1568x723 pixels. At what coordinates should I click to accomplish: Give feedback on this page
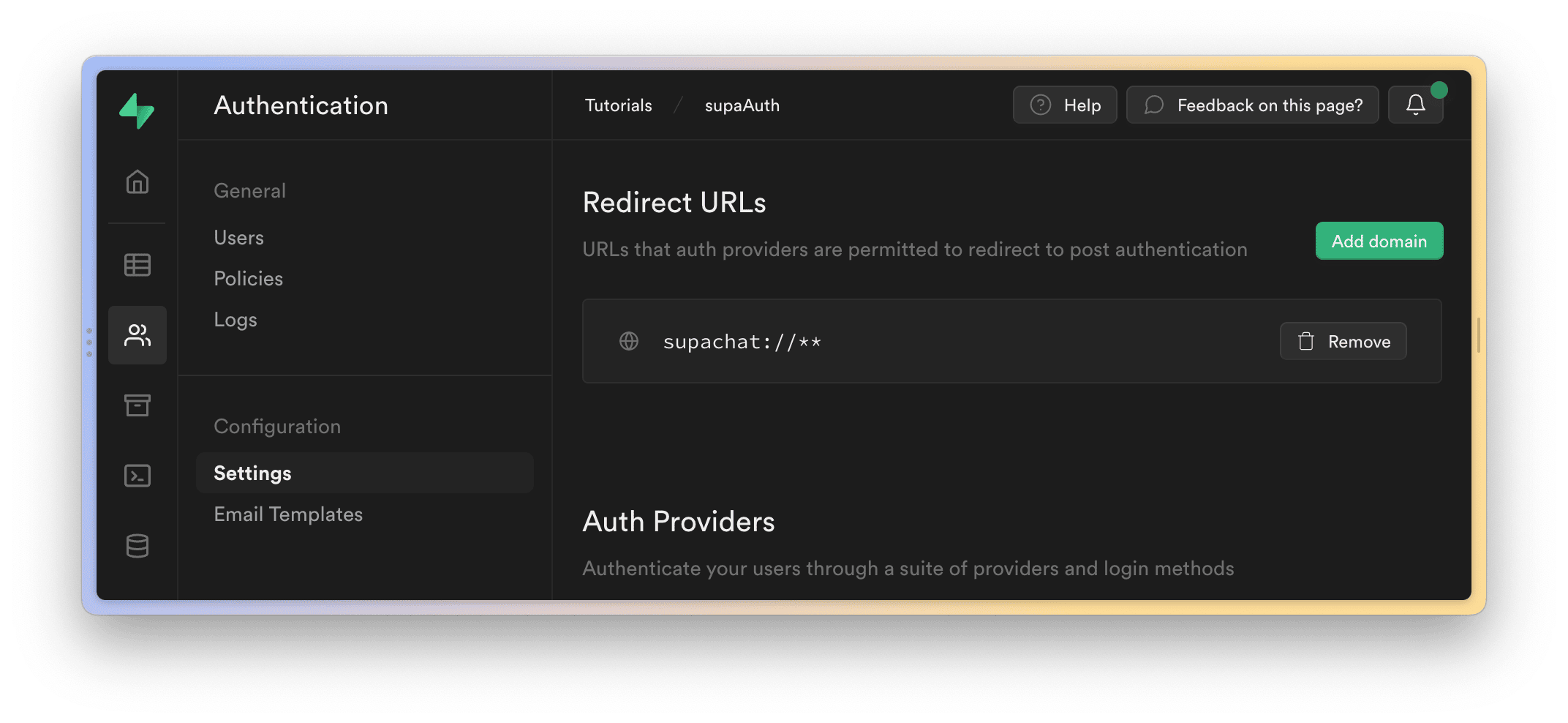coord(1252,104)
